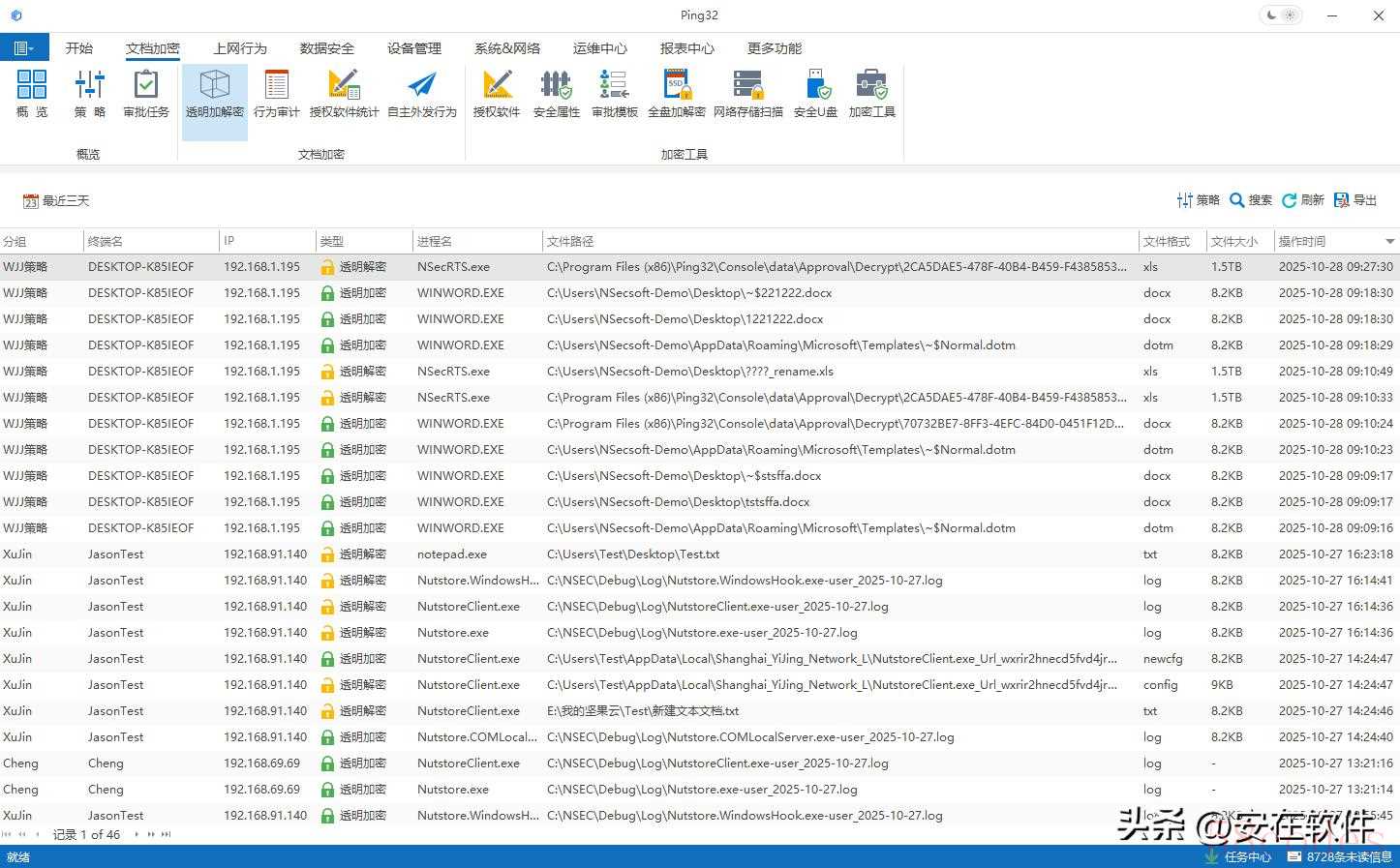The width and height of the screenshot is (1400, 868).
Task: Go to next record in pager
Action: 137,834
